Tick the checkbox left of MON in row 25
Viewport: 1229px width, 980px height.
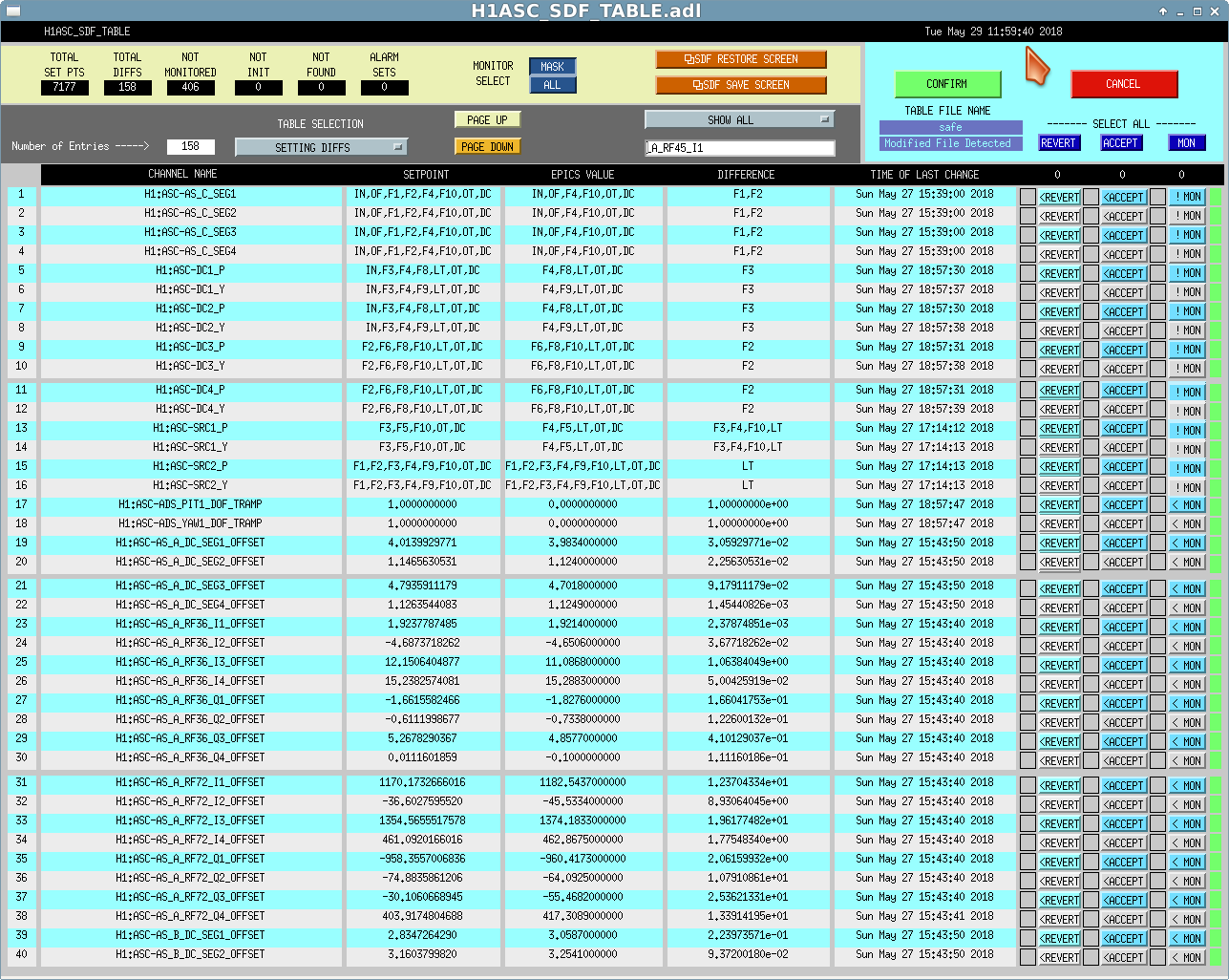[1157, 665]
